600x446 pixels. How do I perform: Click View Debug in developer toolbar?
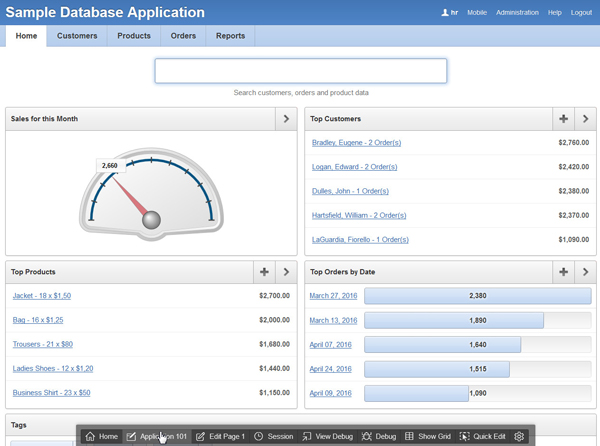pyautogui.click(x=327, y=436)
